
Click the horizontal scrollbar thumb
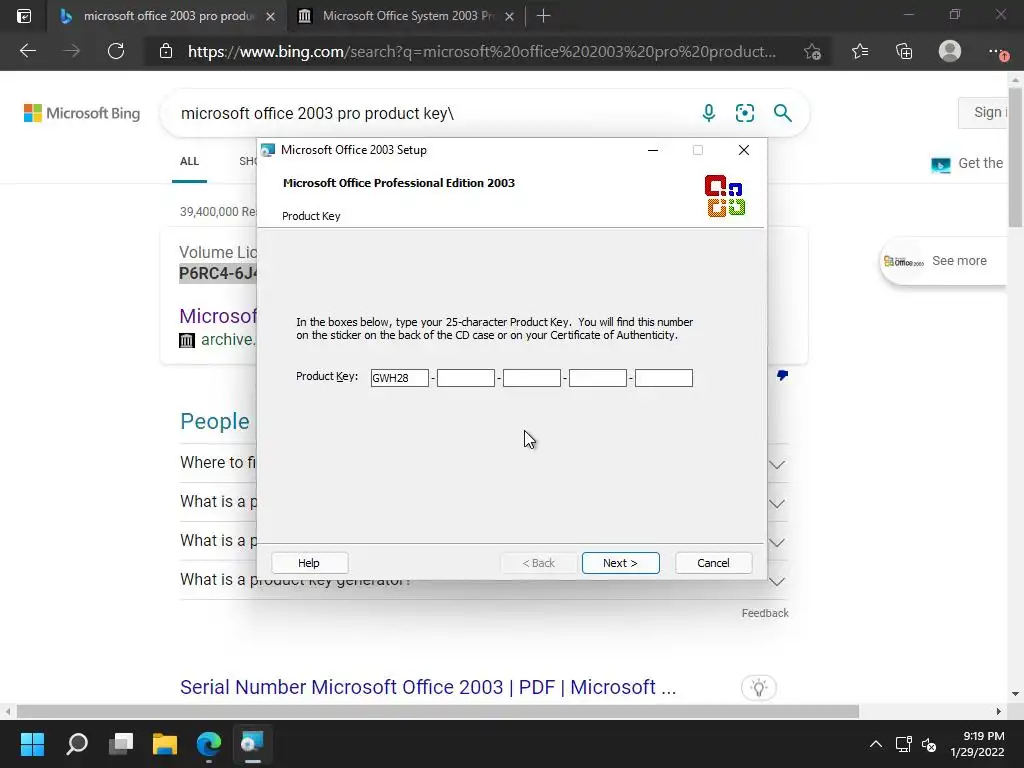tap(438, 711)
